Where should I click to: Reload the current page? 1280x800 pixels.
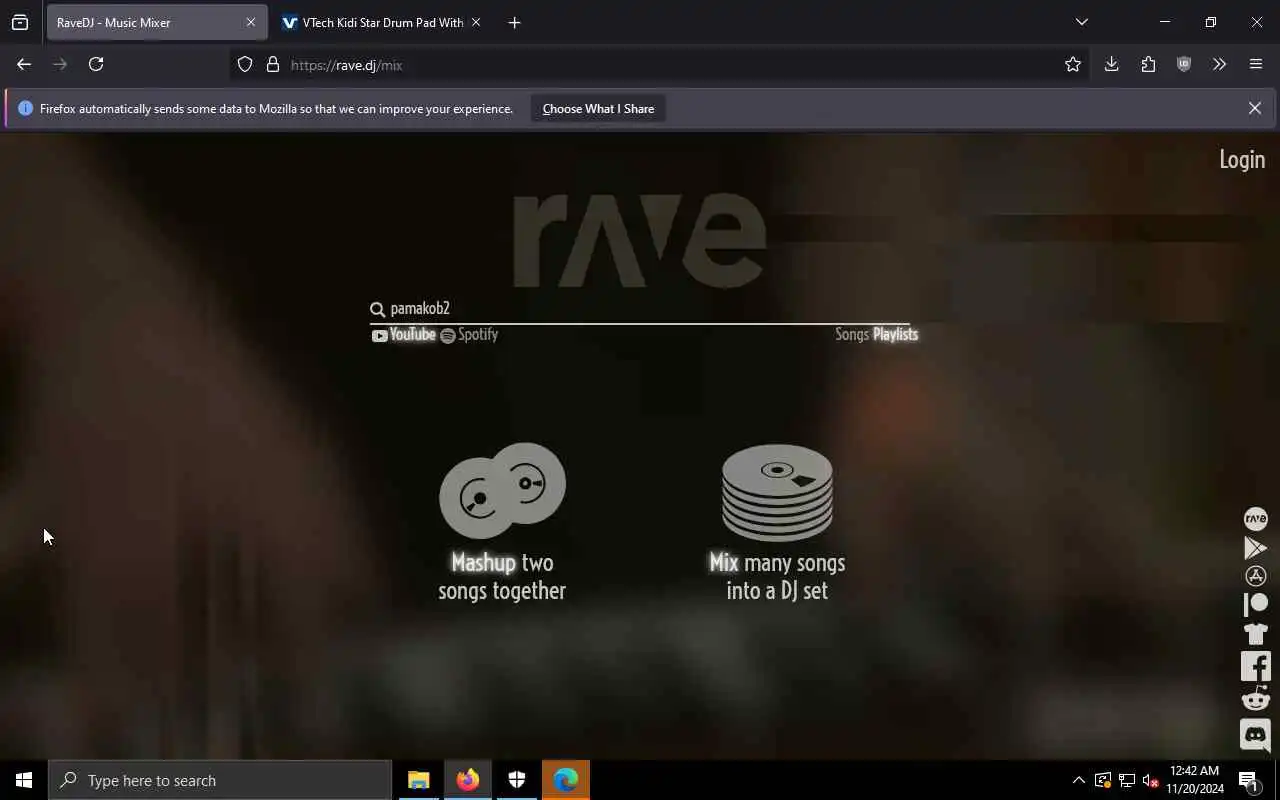click(x=96, y=64)
